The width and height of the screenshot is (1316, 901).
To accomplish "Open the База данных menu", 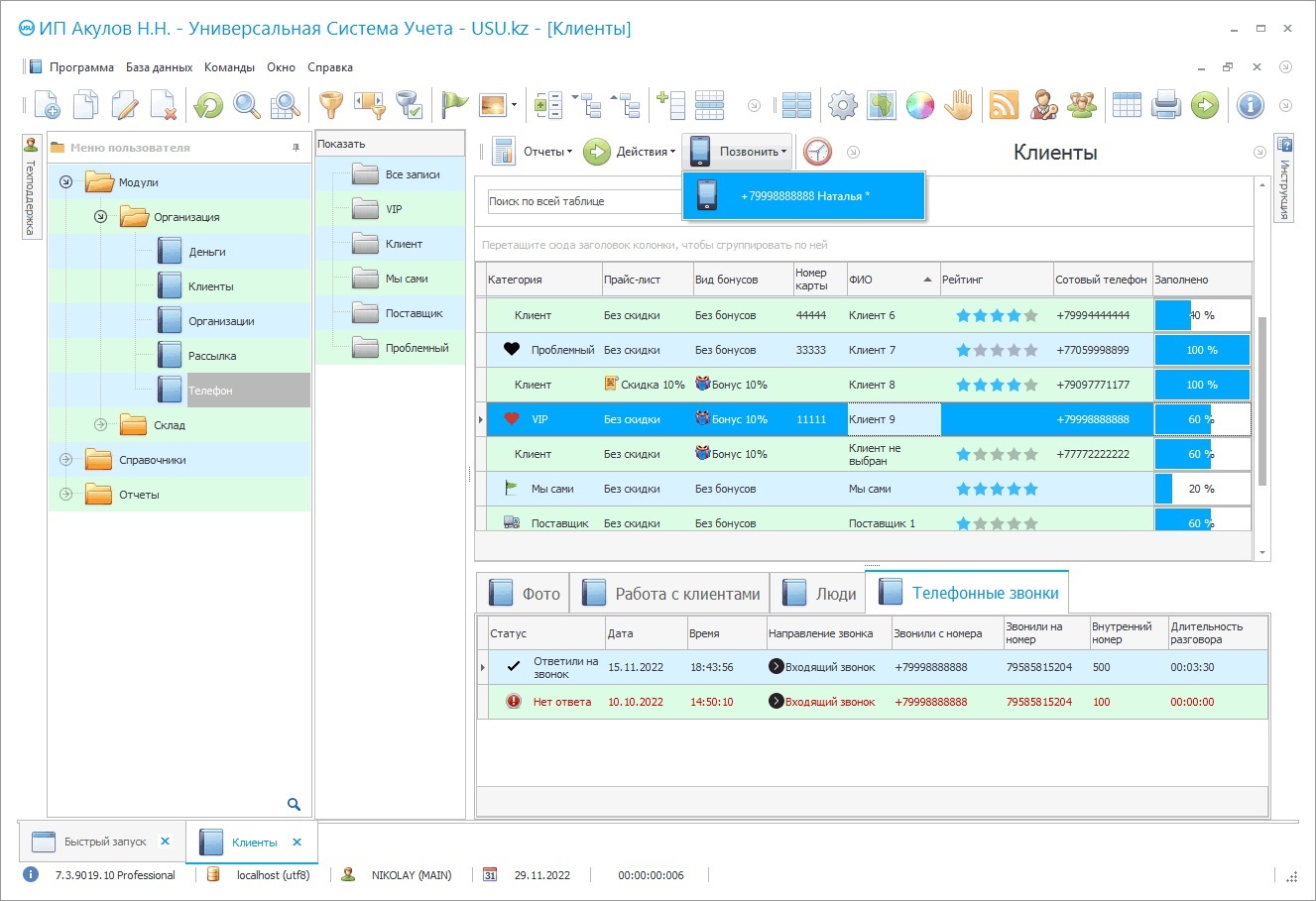I will pos(159,67).
